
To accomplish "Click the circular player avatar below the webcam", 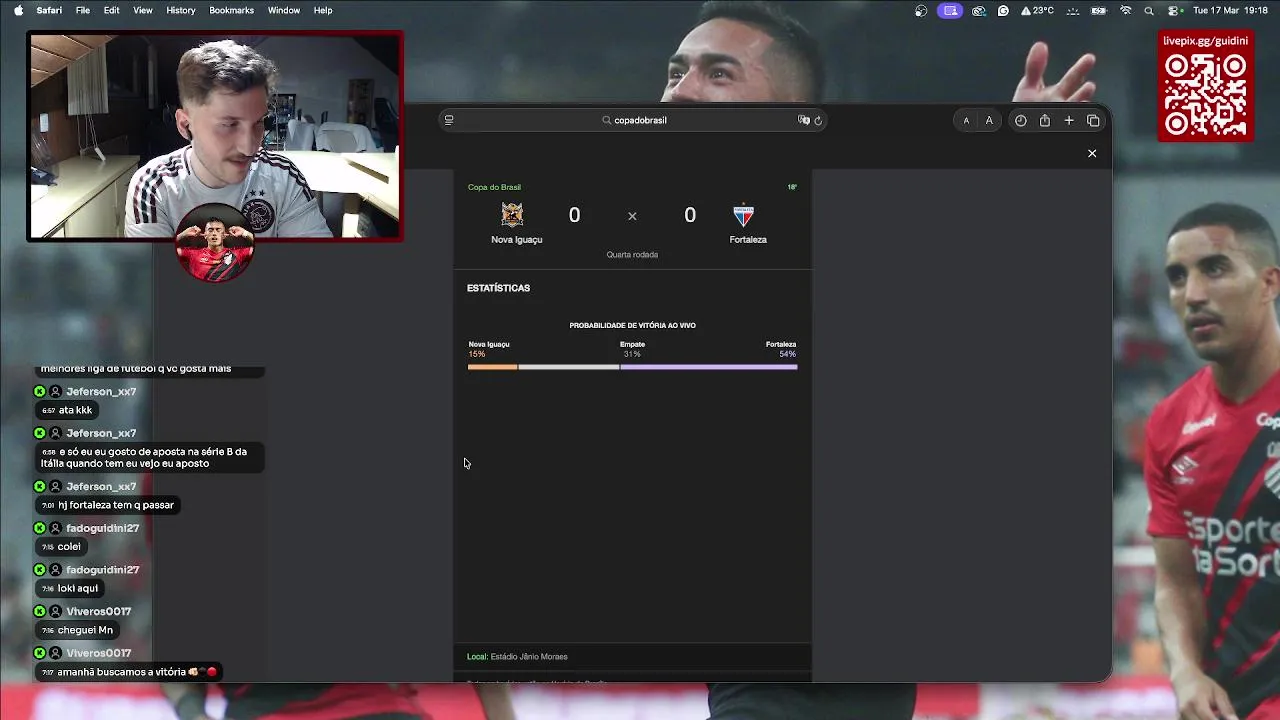I will click(215, 244).
